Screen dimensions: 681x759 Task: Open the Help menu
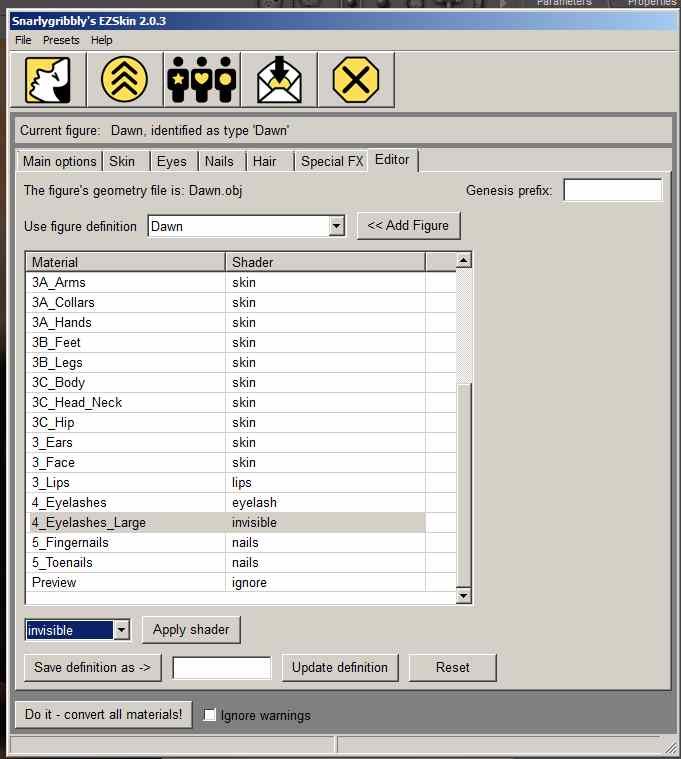pos(102,40)
